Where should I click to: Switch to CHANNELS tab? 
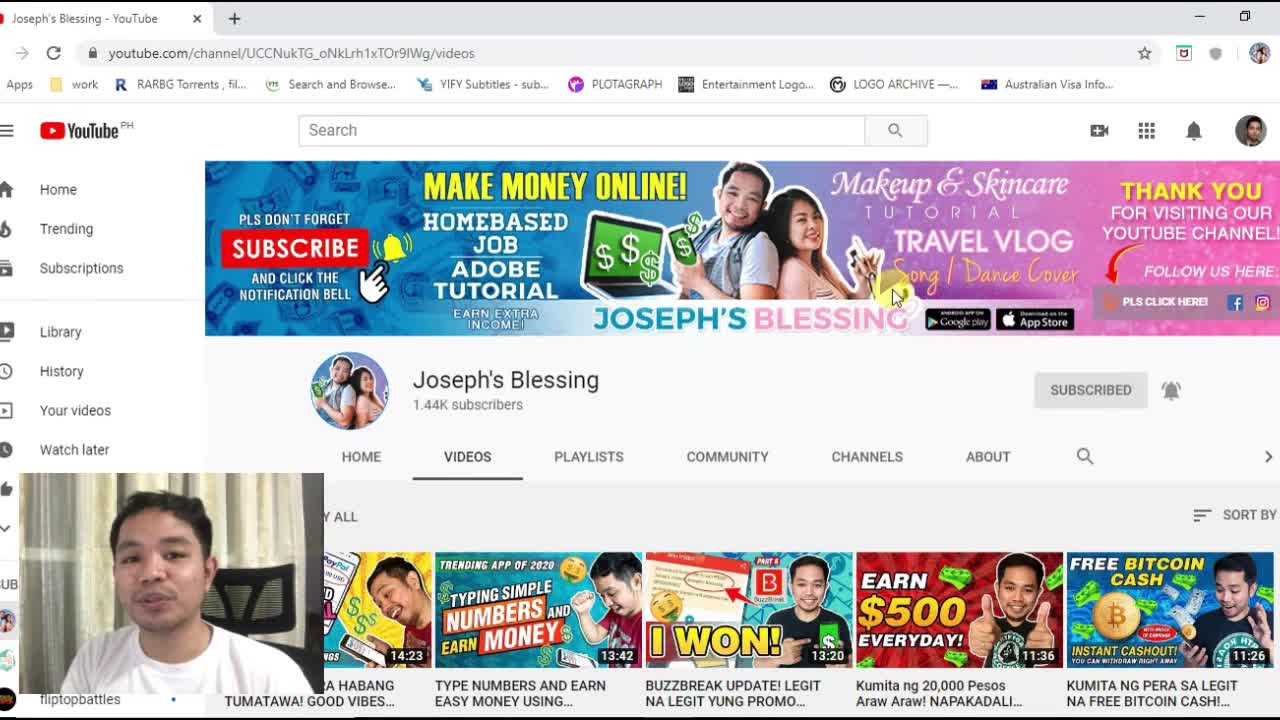867,456
